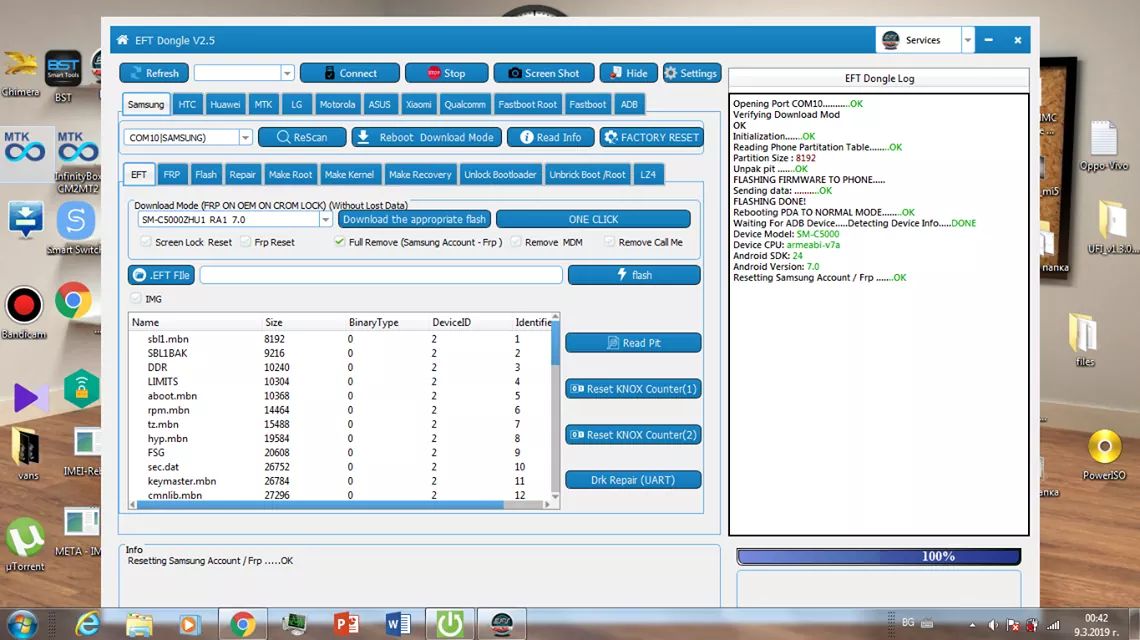Click the ONE CLICK button
This screenshot has width=1140, height=640.
tap(593, 219)
